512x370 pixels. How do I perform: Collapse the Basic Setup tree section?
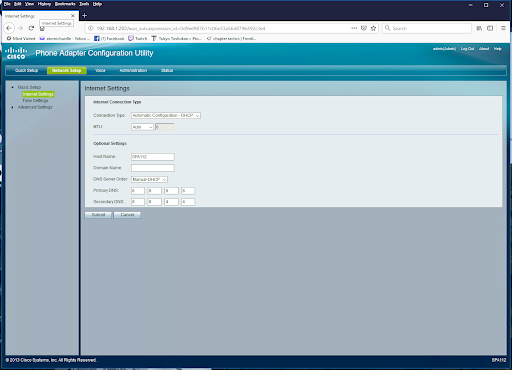pos(13,87)
